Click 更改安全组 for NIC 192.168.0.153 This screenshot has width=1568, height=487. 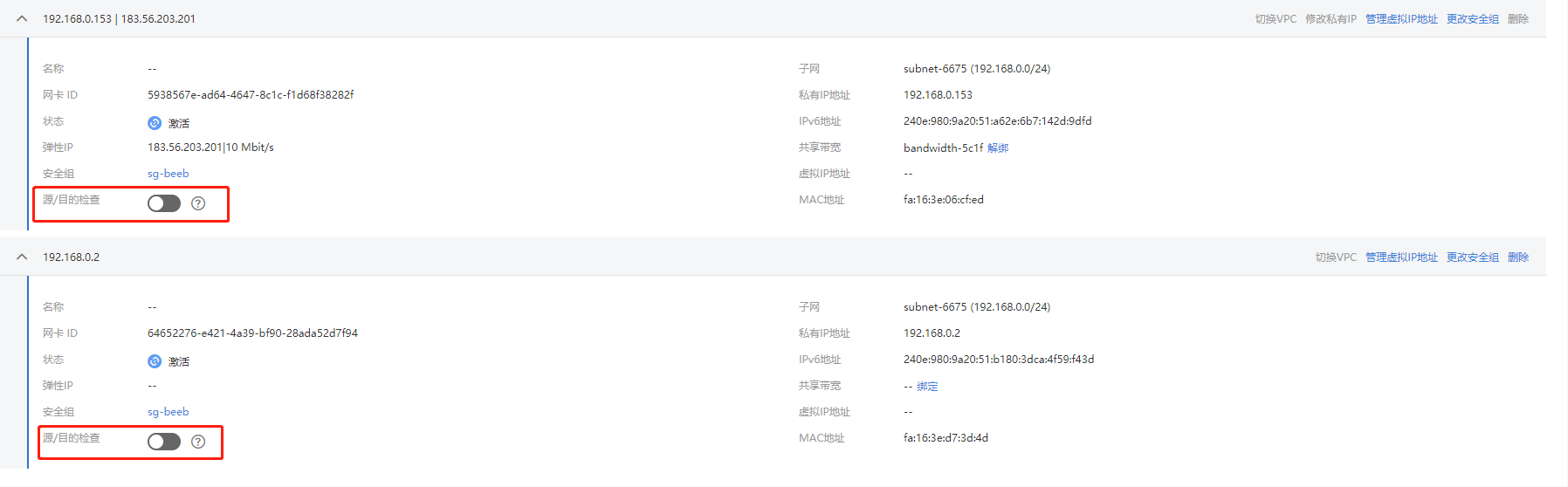(1472, 19)
